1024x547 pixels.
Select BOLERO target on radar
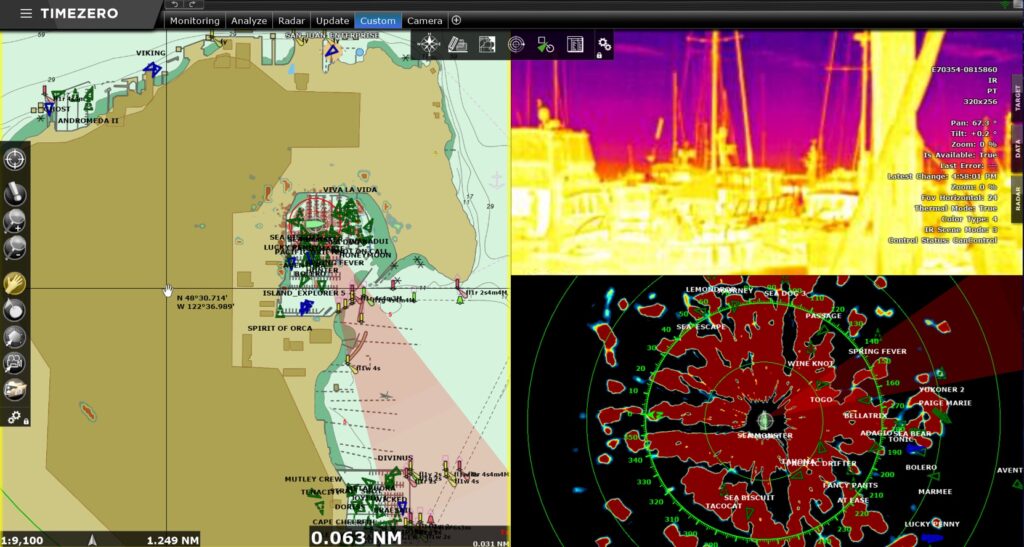pos(921,467)
